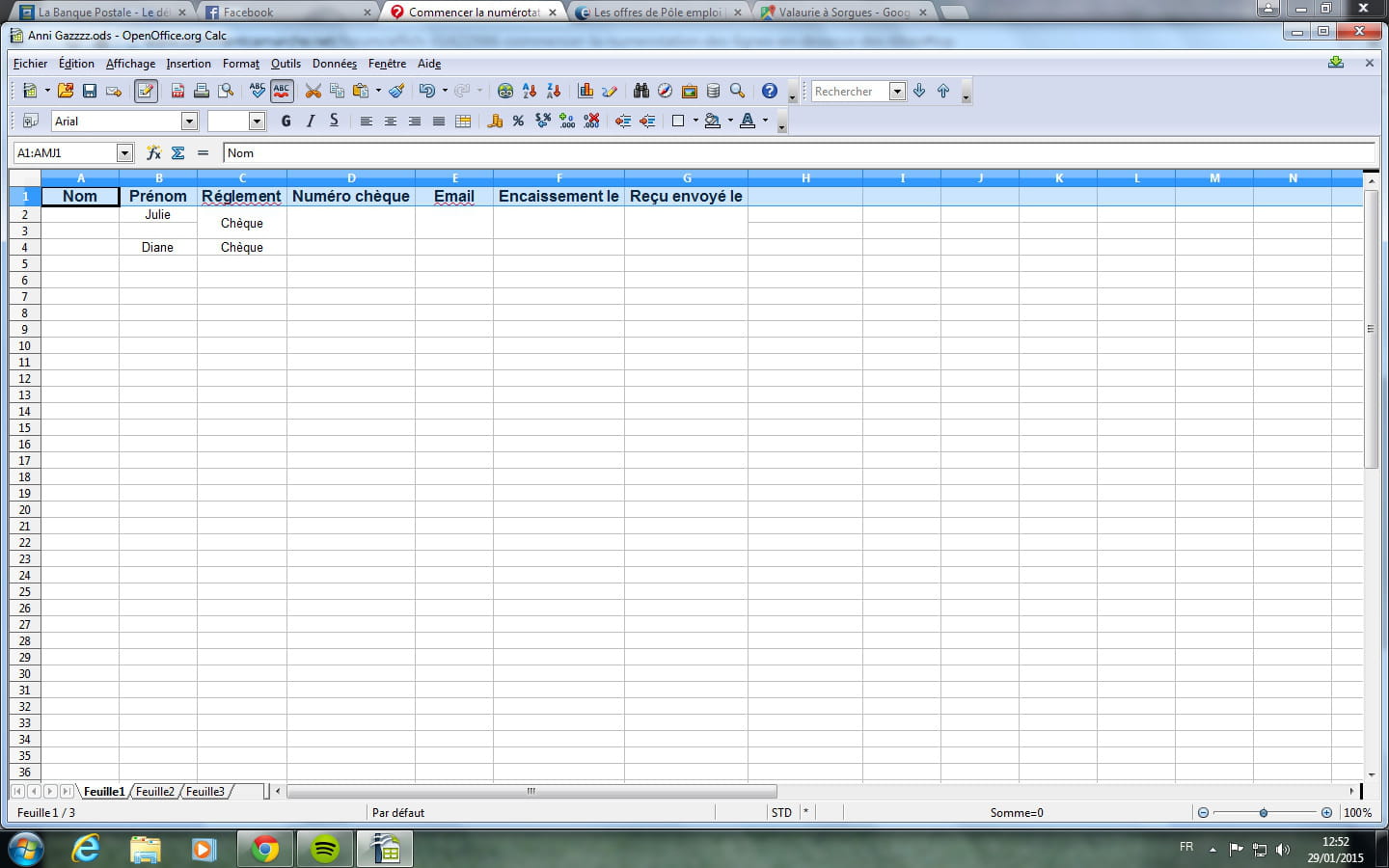Show drawing functions icon
Viewport: 1389px width, 868px height.
click(x=610, y=91)
